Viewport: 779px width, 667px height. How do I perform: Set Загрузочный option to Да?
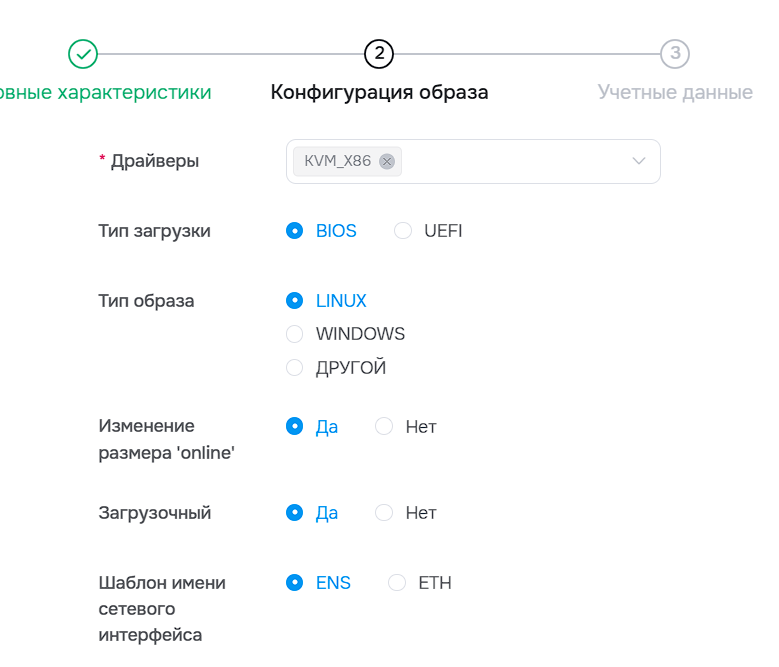(x=294, y=513)
